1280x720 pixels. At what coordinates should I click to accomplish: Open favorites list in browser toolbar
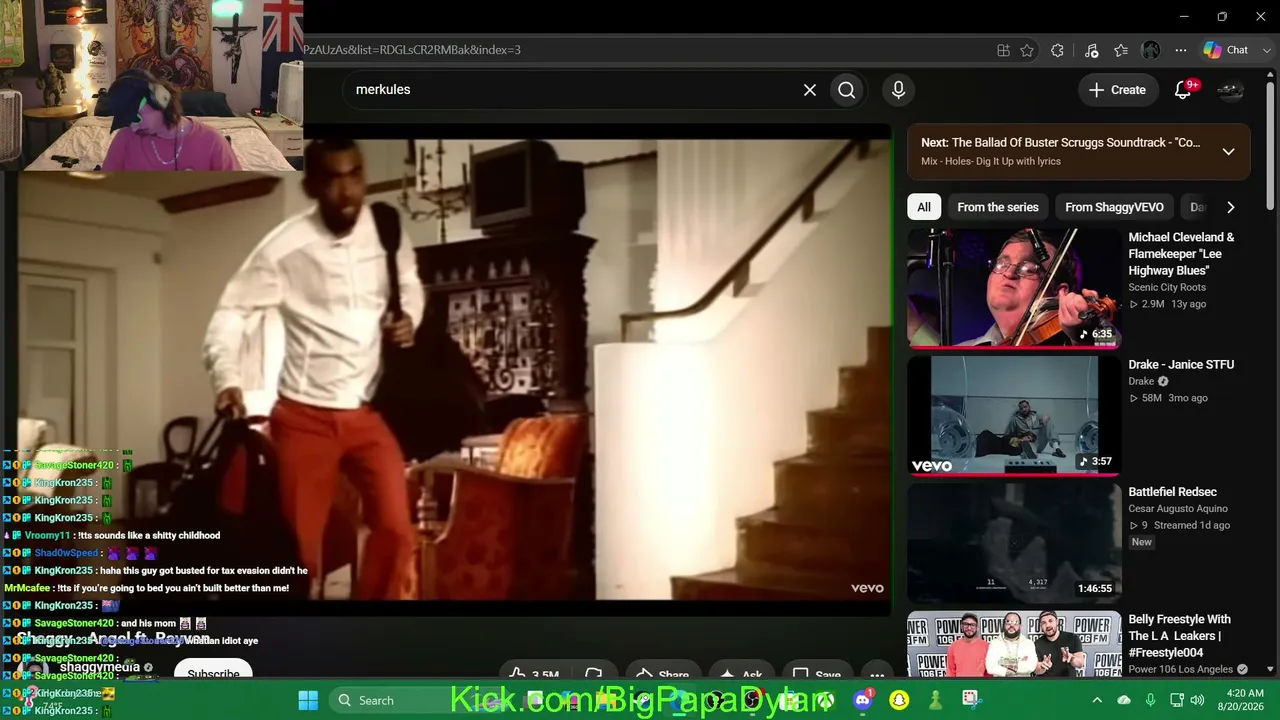pos(1121,50)
